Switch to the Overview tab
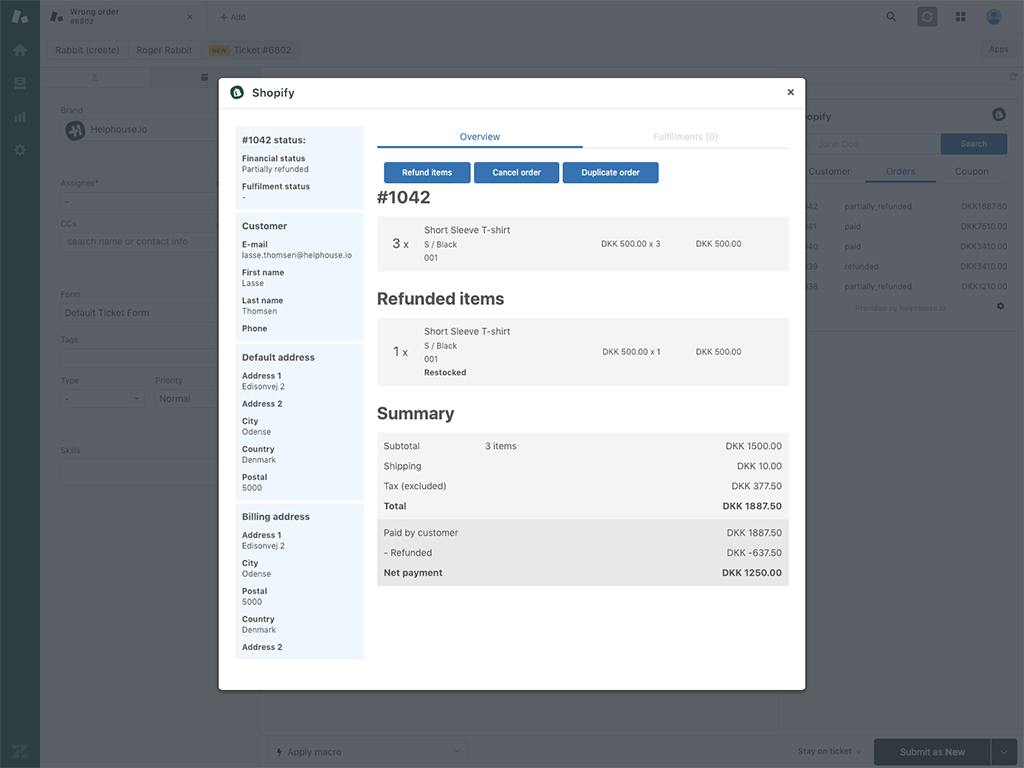Image resolution: width=1024 pixels, height=768 pixels. point(480,137)
